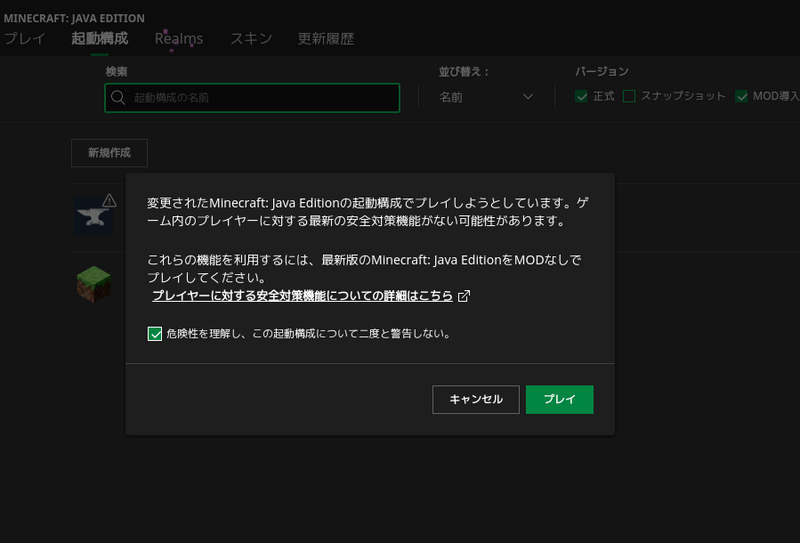Image resolution: width=800 pixels, height=543 pixels.
Task: Click the 起動構成の名前 search field
Action: tap(252, 97)
